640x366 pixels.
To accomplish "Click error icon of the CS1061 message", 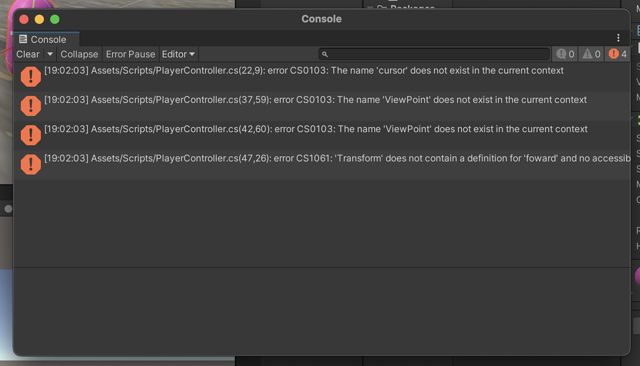I will 31,164.
